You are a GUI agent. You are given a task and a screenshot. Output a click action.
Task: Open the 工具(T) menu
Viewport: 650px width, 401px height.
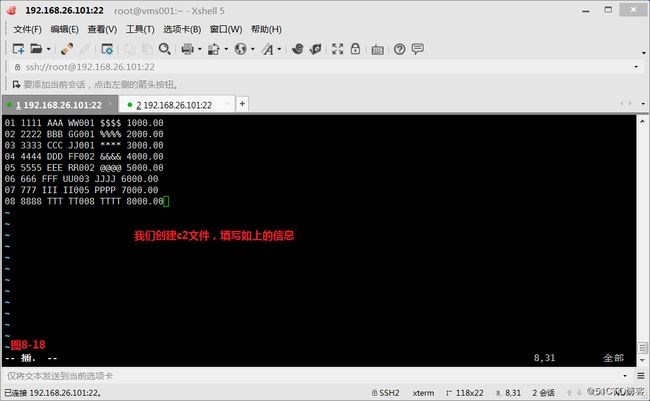(x=140, y=29)
